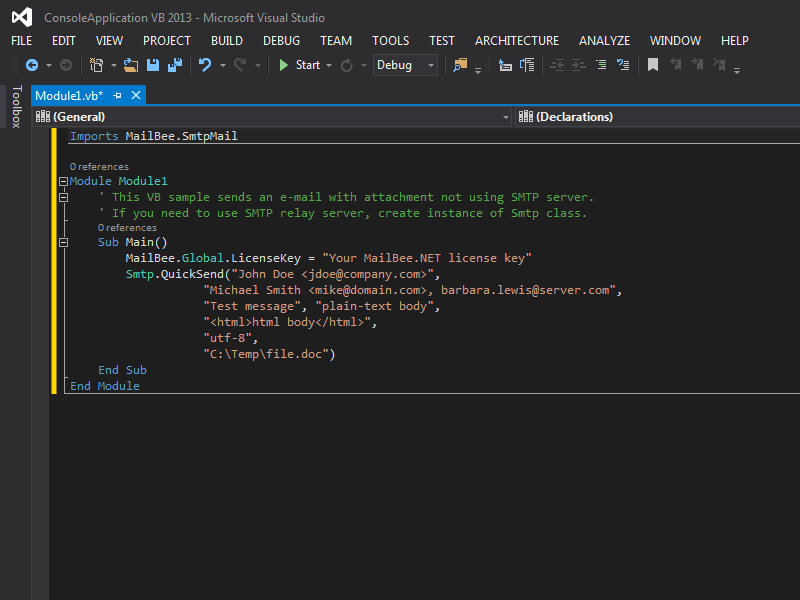Screen dimensions: 800x600
Task: Close the Module1.vb document tab
Action: point(136,95)
